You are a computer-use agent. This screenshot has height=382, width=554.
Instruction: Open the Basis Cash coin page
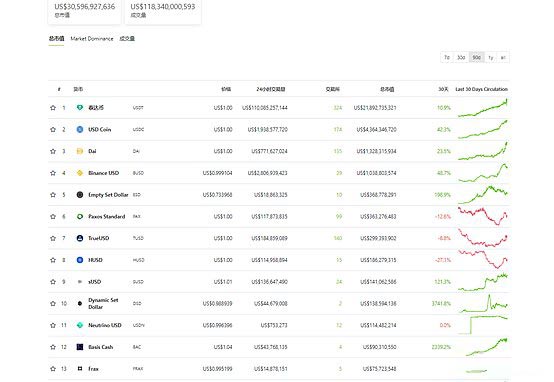pyautogui.click(x=101, y=347)
